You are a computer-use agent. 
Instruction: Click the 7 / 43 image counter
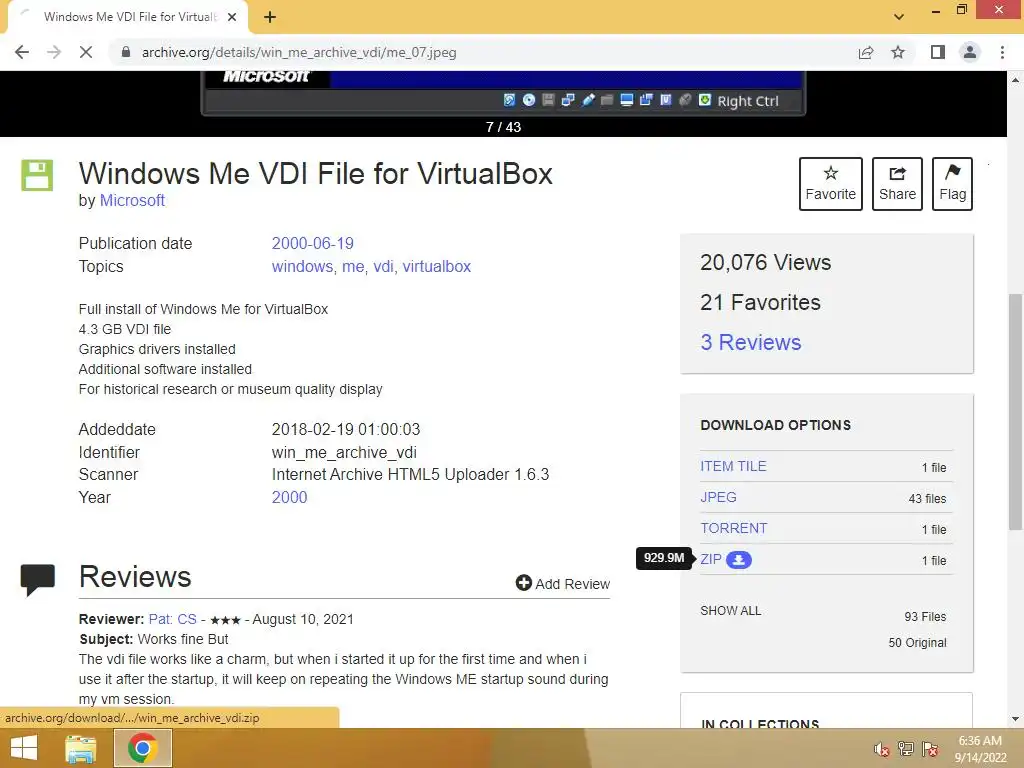click(504, 127)
